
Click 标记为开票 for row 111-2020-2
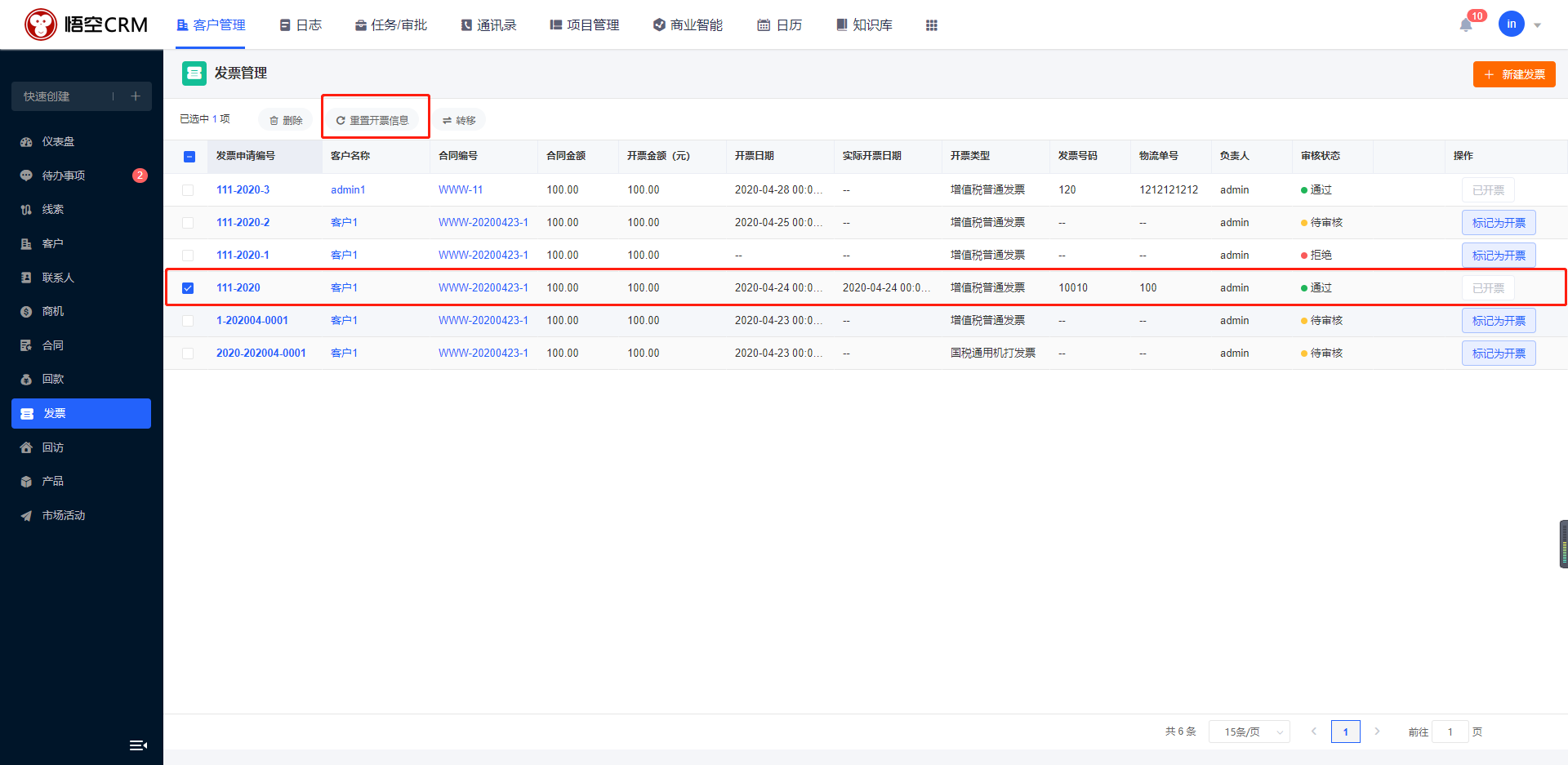pyautogui.click(x=1499, y=223)
